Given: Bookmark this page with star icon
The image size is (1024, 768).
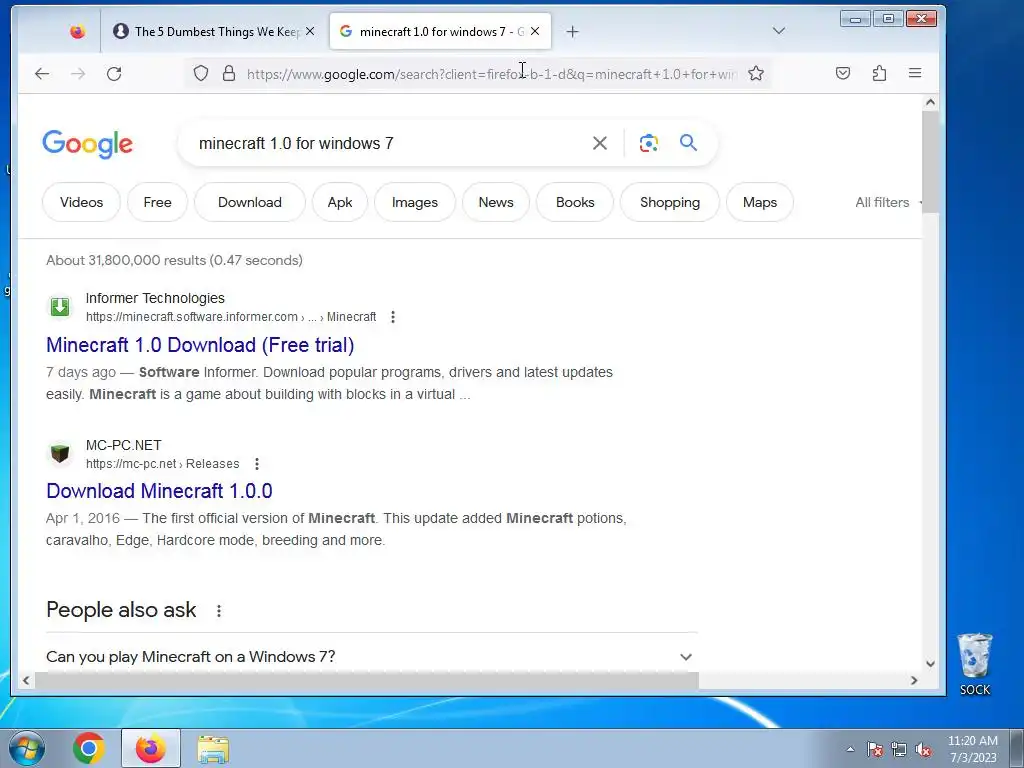Looking at the screenshot, I should [756, 74].
